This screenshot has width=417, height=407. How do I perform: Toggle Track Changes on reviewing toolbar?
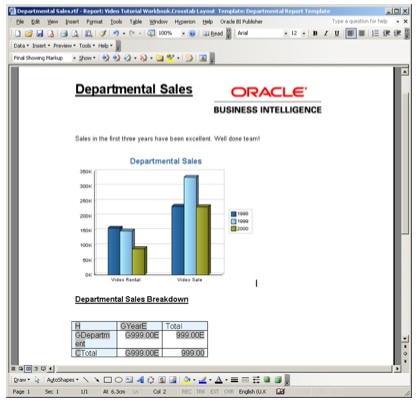tap(189, 58)
